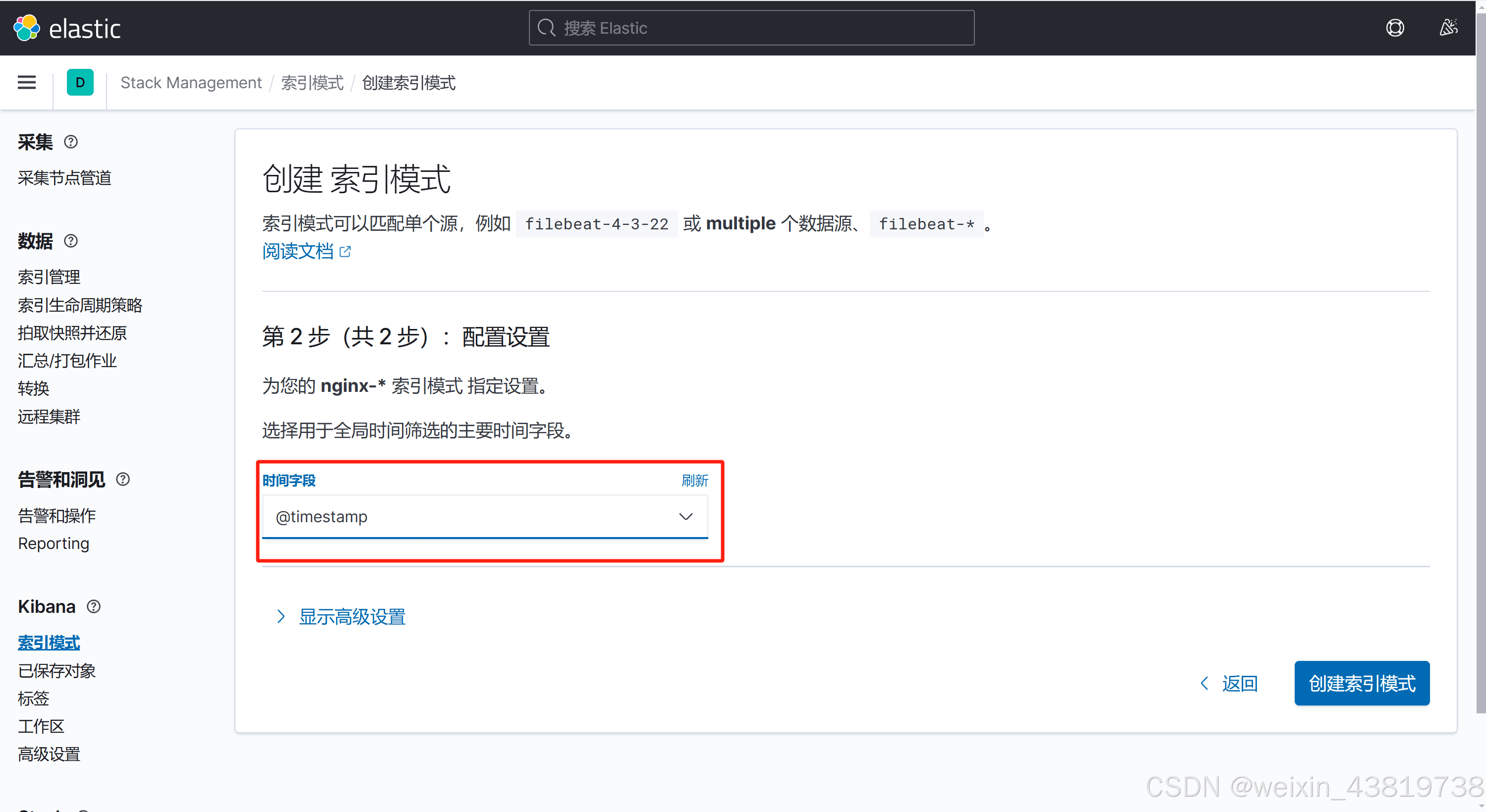Screen dimensions: 1486x812
Task: Open 索引模式 breadcrumb
Action: click(x=312, y=82)
